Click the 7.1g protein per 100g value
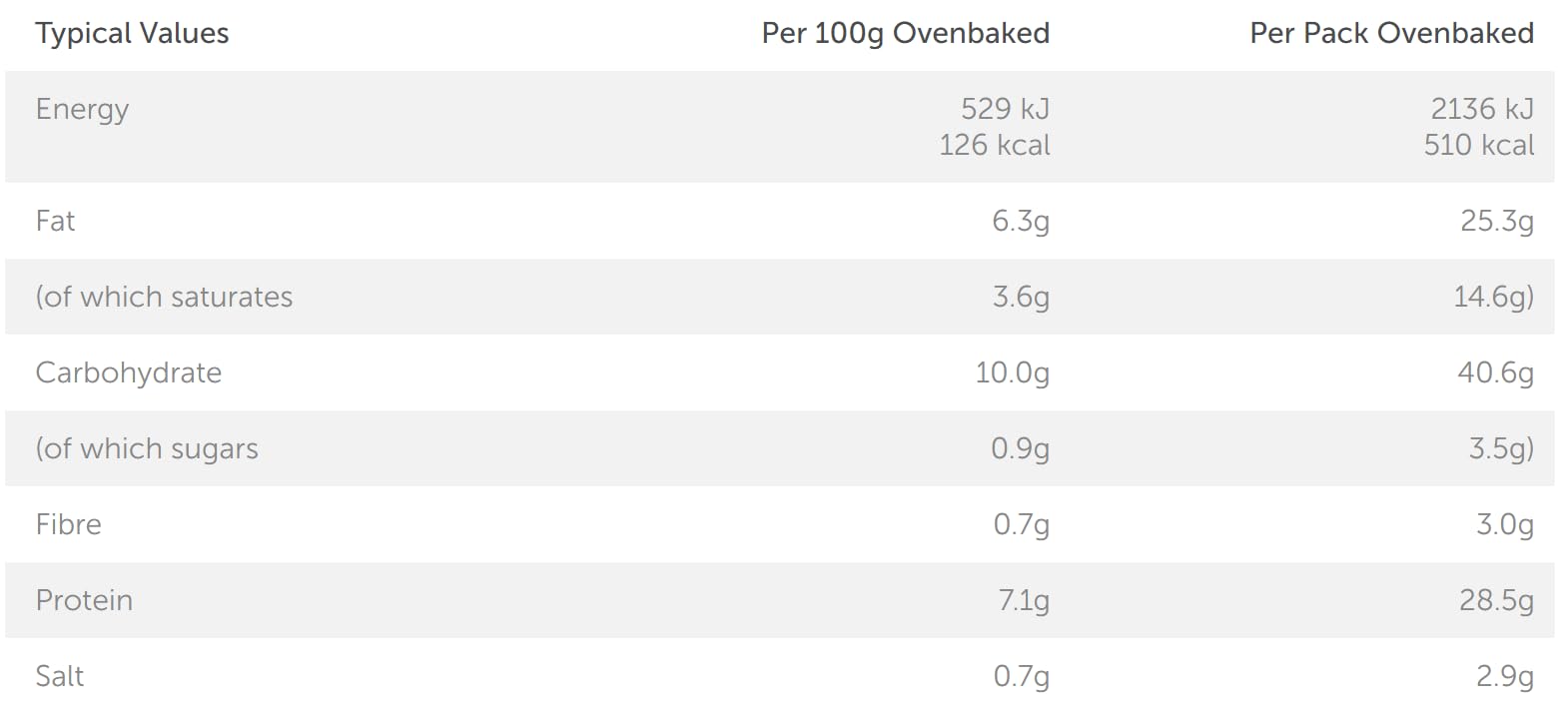 (1023, 601)
